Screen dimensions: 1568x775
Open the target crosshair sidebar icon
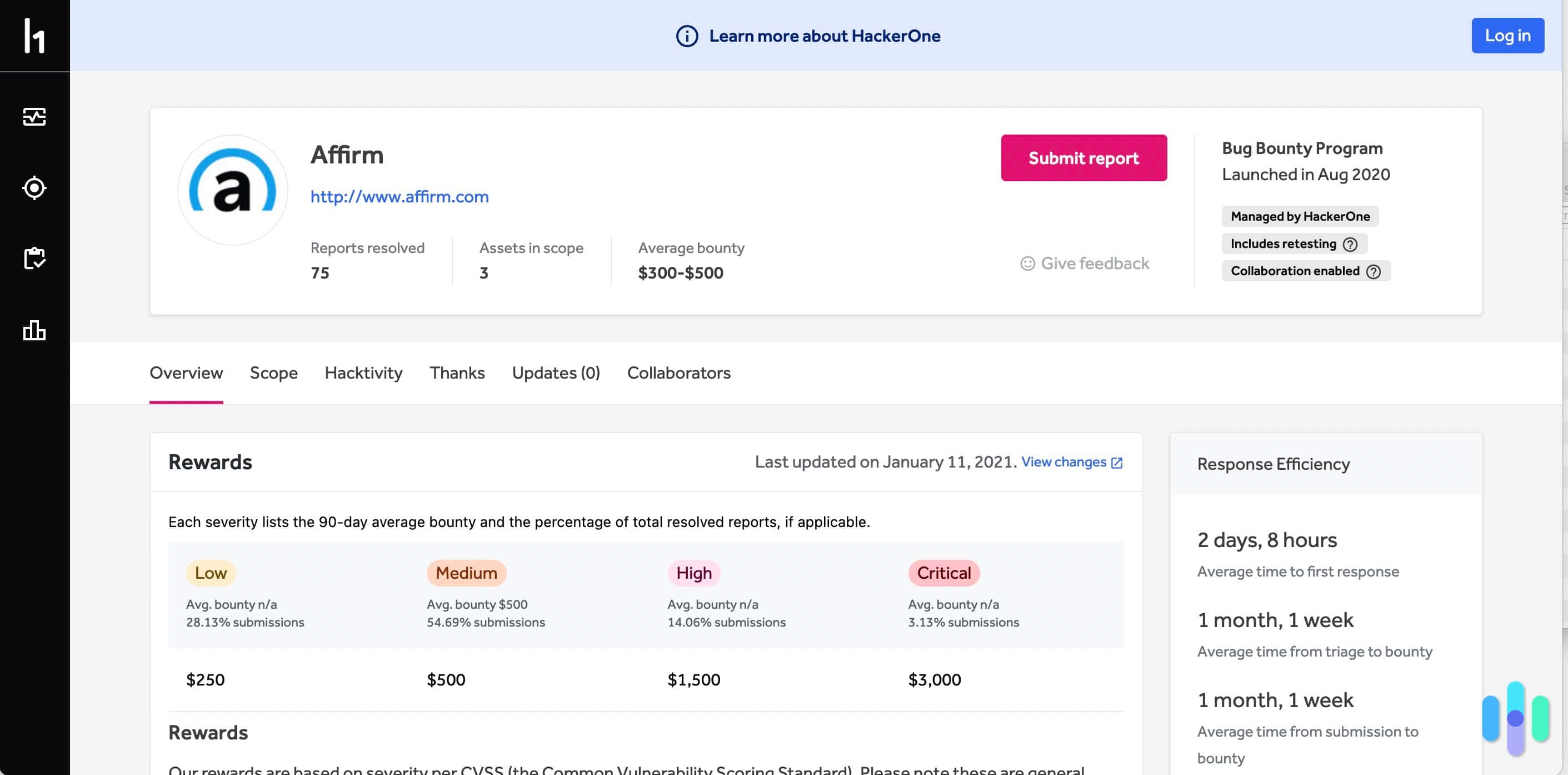(34, 188)
